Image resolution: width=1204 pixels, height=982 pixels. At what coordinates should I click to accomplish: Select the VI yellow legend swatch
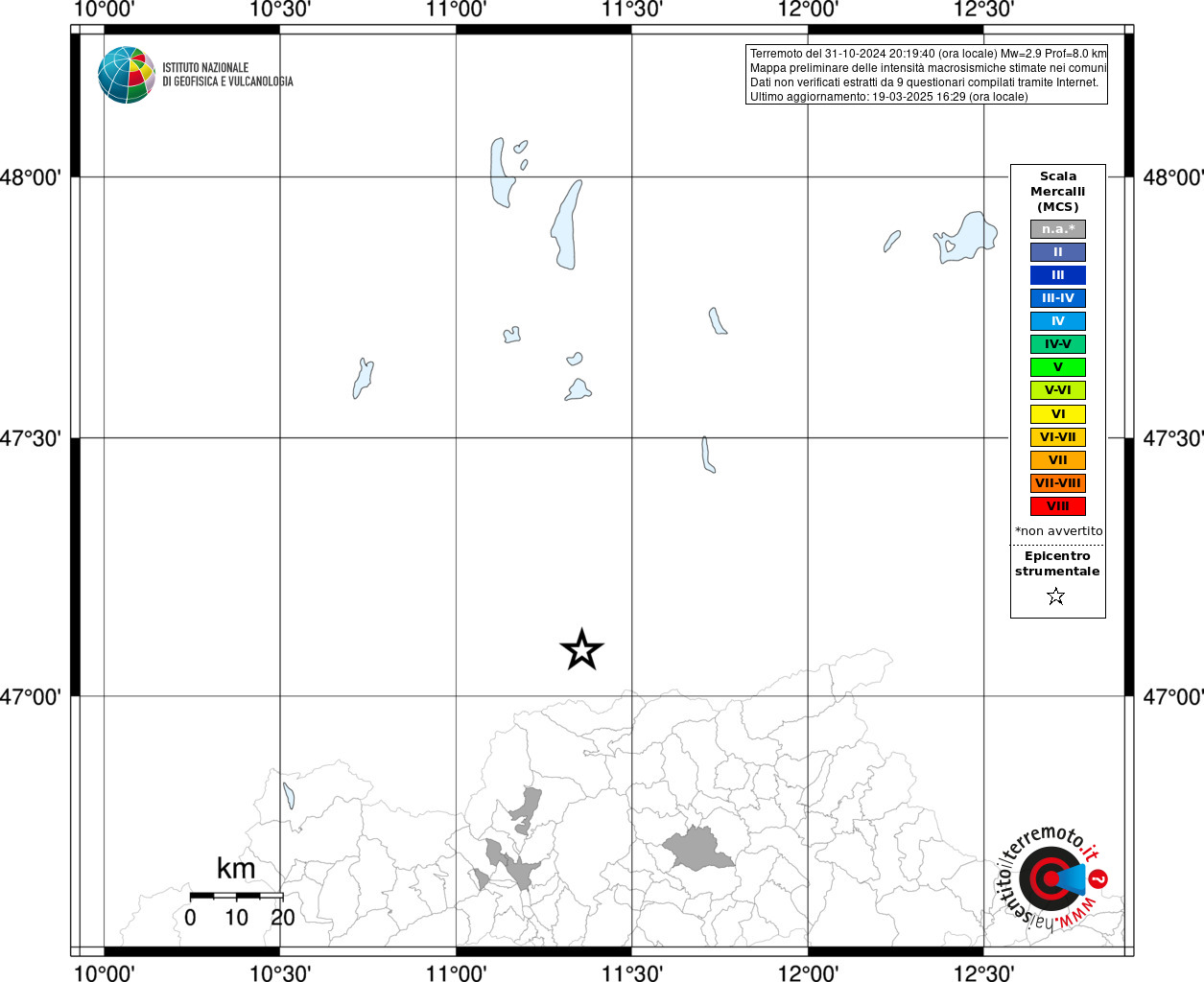[1058, 414]
